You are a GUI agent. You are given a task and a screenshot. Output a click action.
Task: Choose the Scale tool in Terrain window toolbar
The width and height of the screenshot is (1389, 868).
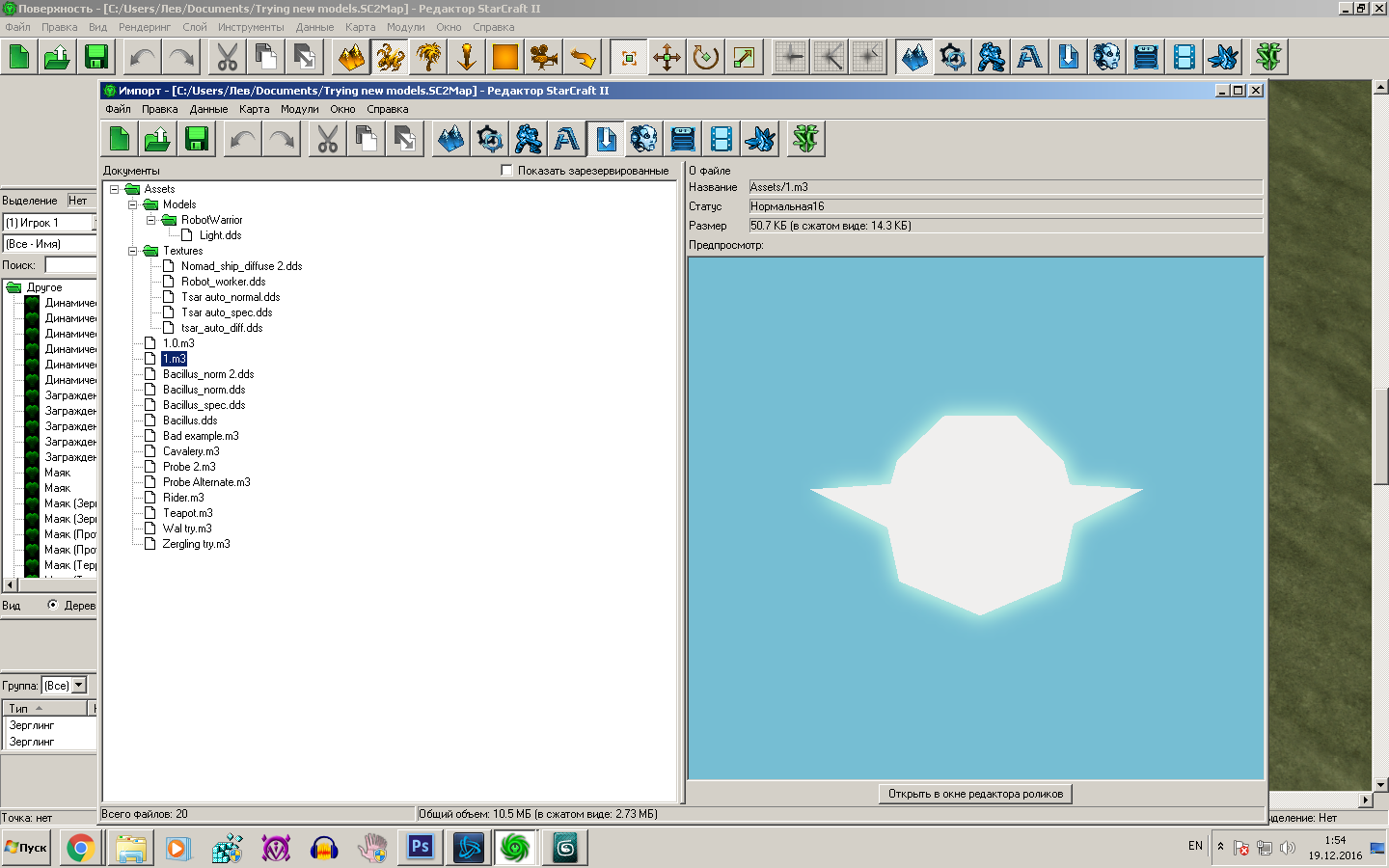coord(745,58)
